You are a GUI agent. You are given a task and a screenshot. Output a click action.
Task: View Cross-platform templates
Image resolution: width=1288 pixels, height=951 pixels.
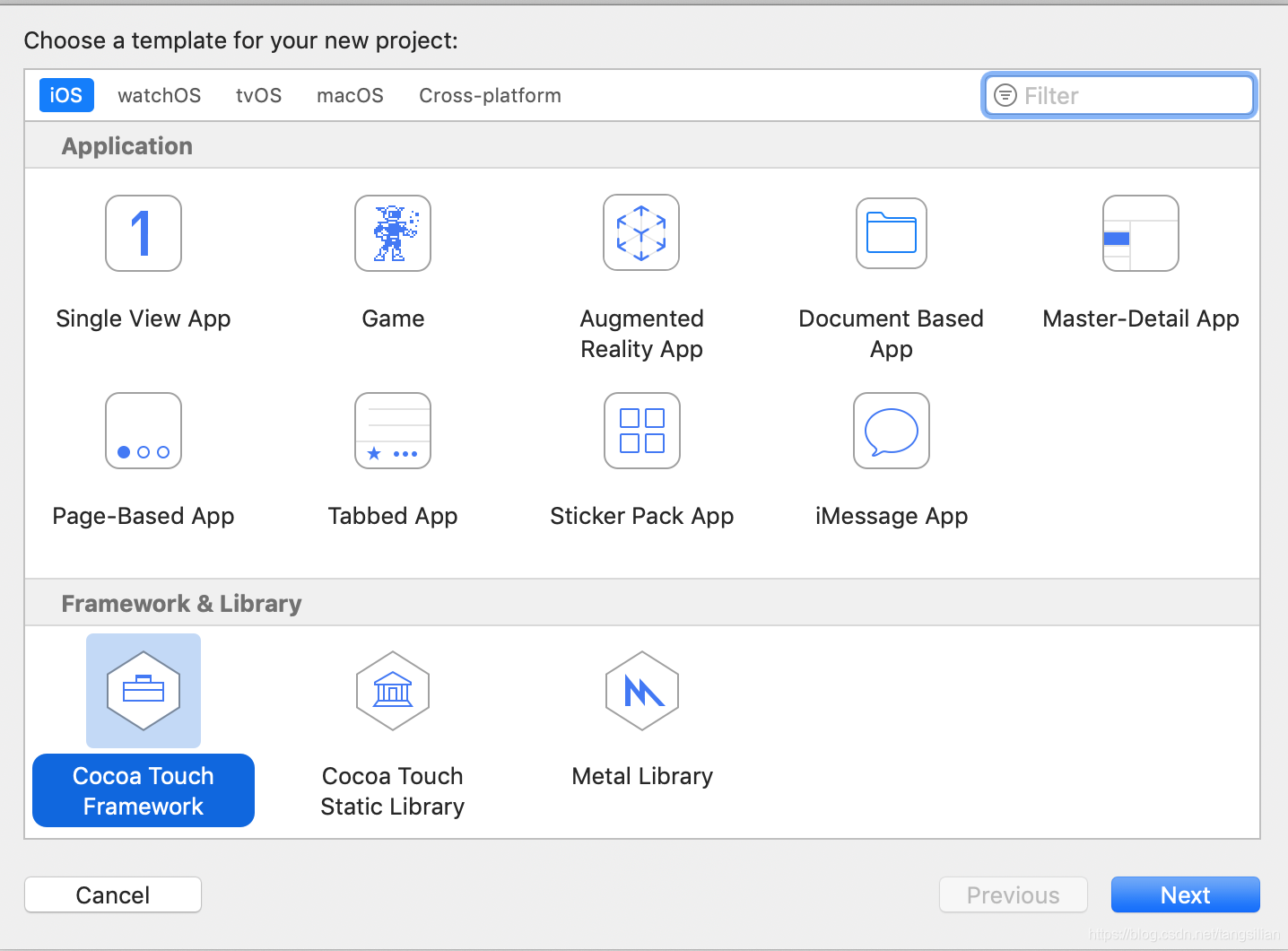point(490,95)
